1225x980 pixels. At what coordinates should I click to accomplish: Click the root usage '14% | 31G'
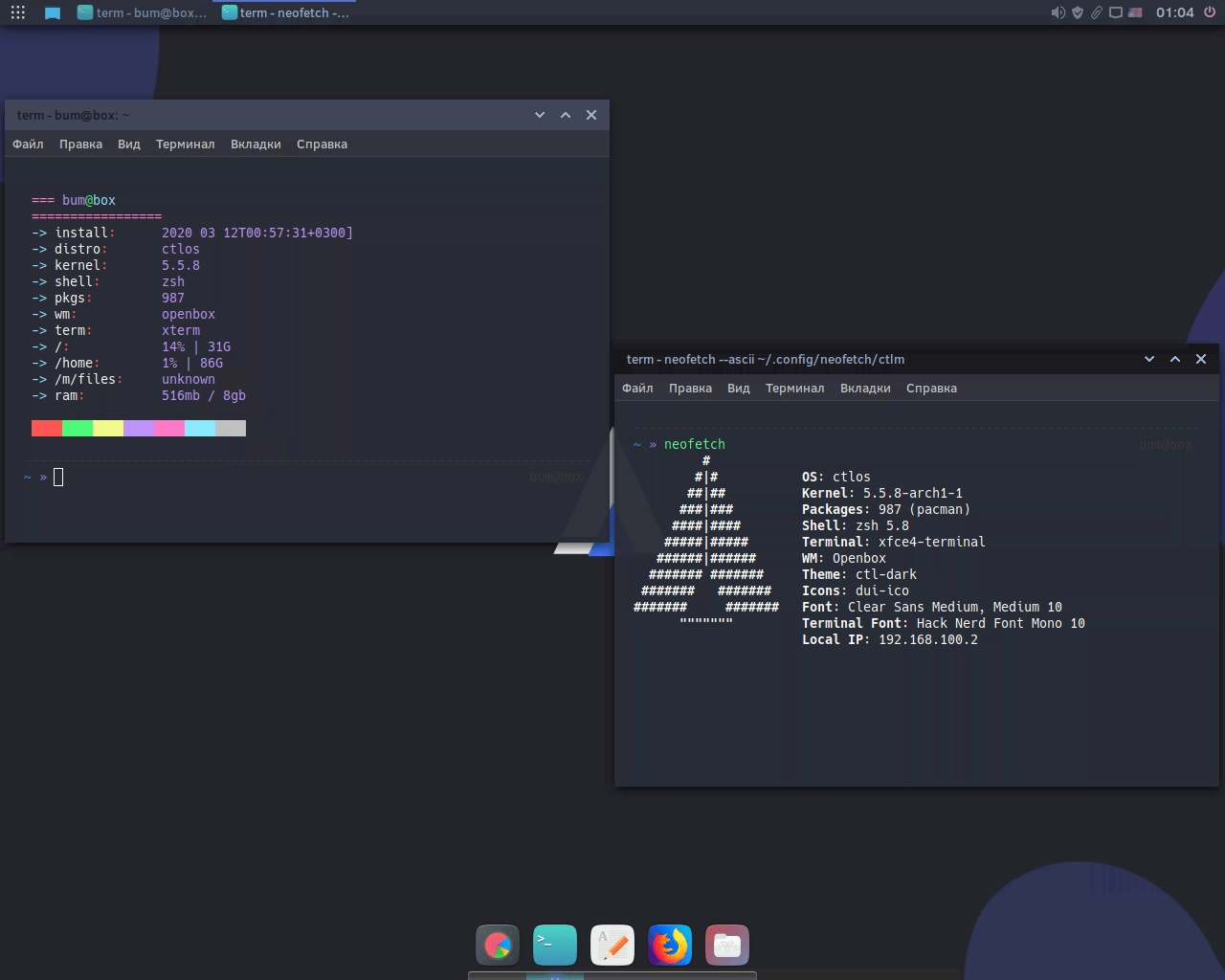[x=196, y=346]
